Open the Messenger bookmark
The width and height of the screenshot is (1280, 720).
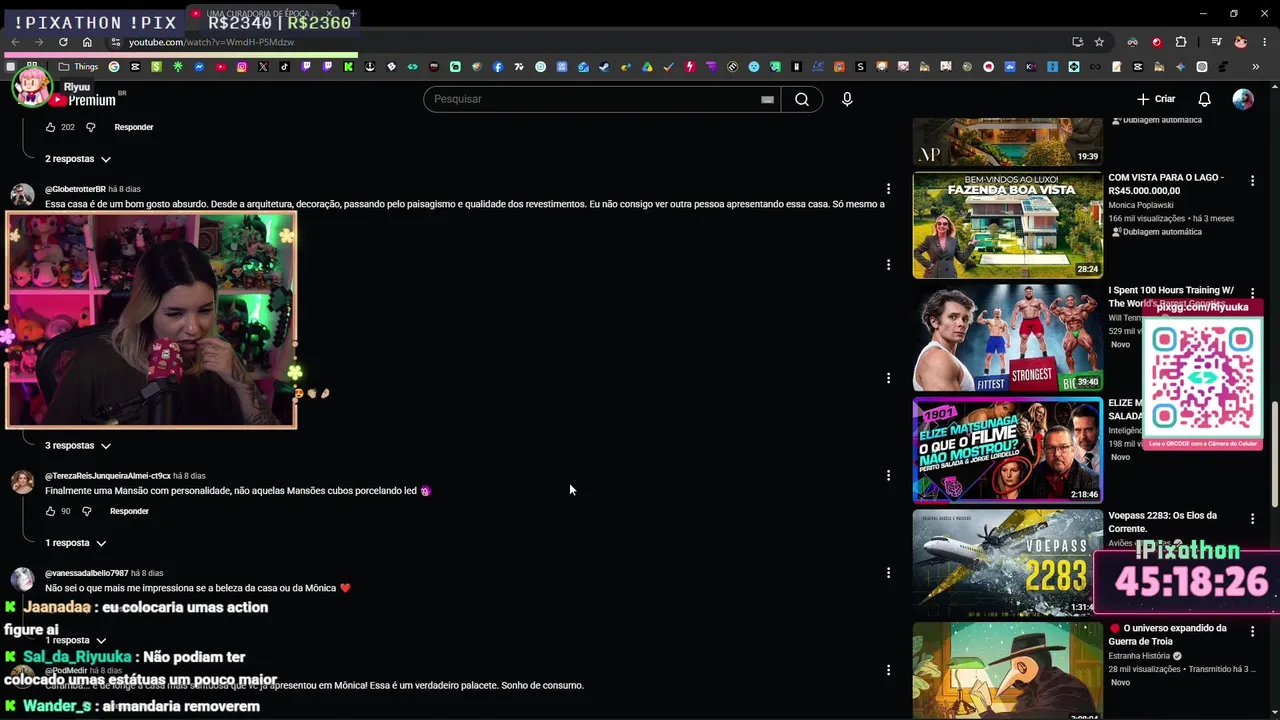tap(199, 67)
